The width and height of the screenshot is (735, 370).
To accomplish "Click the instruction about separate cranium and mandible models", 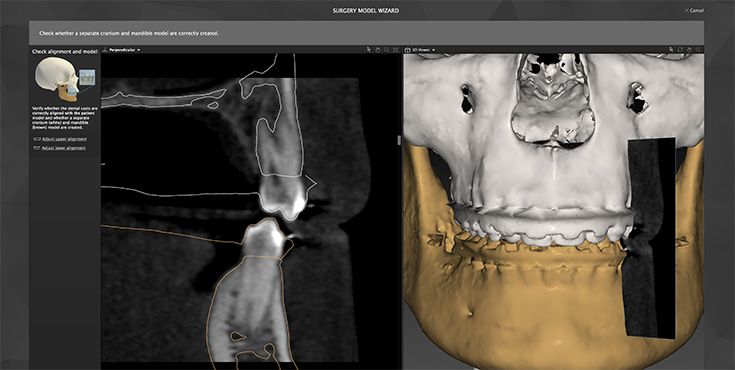I will 129,33.
